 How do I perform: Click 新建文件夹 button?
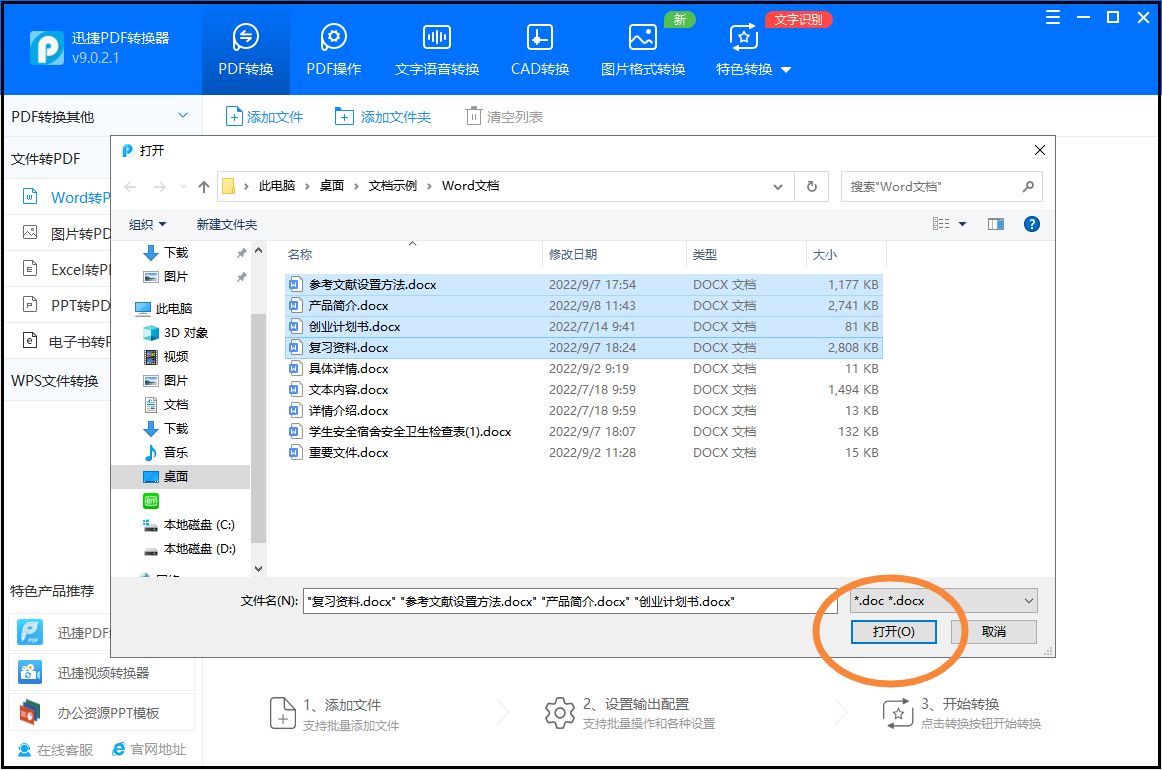pyautogui.click(x=227, y=225)
